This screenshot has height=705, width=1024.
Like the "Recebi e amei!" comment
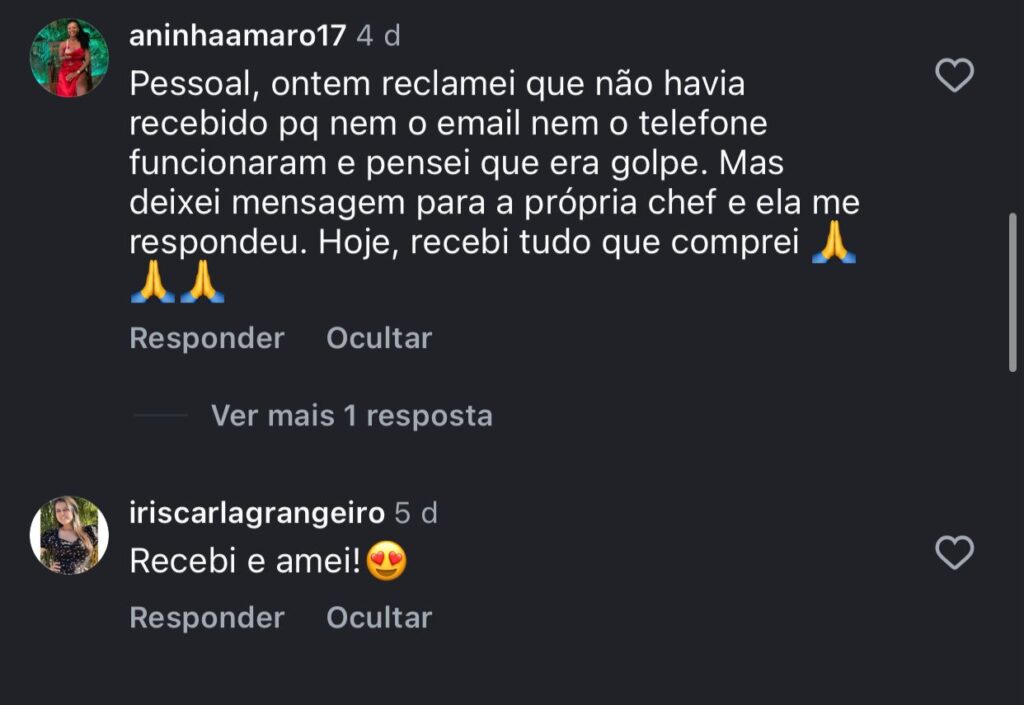coord(954,552)
